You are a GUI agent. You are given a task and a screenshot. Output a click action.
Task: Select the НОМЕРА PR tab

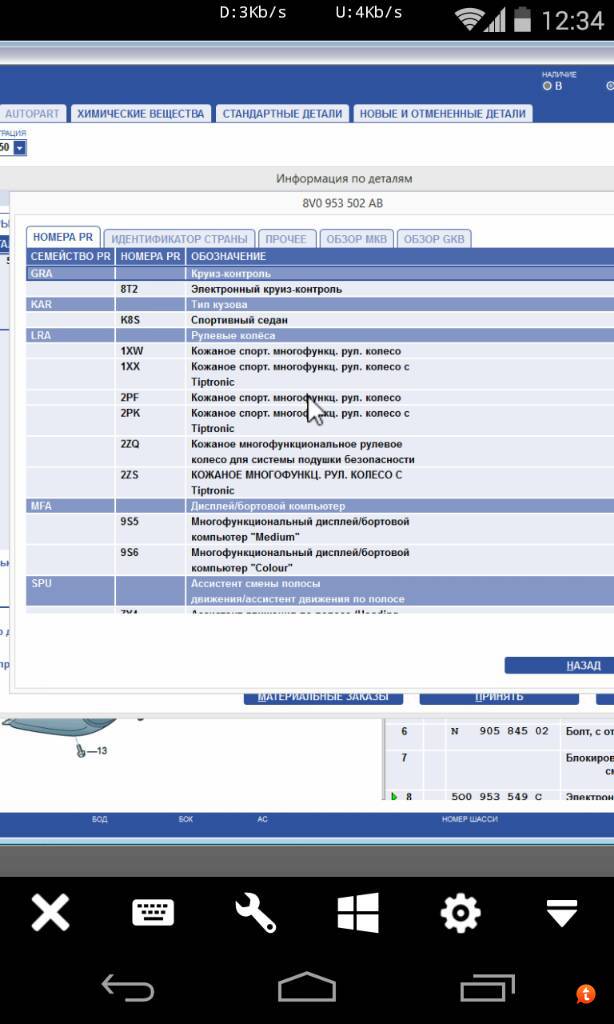click(63, 237)
